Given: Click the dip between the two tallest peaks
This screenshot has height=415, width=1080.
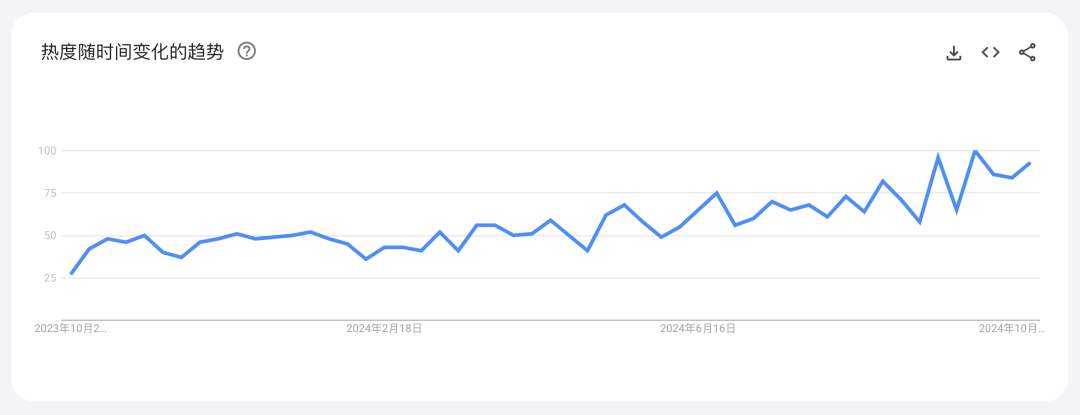Looking at the screenshot, I should pos(956,211).
